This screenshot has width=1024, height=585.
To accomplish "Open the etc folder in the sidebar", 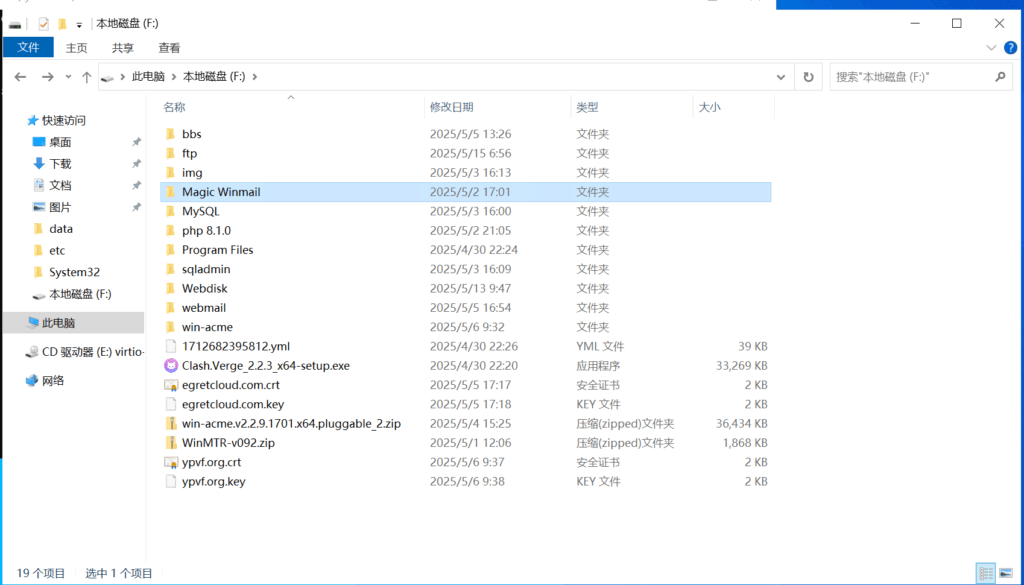I will point(57,251).
